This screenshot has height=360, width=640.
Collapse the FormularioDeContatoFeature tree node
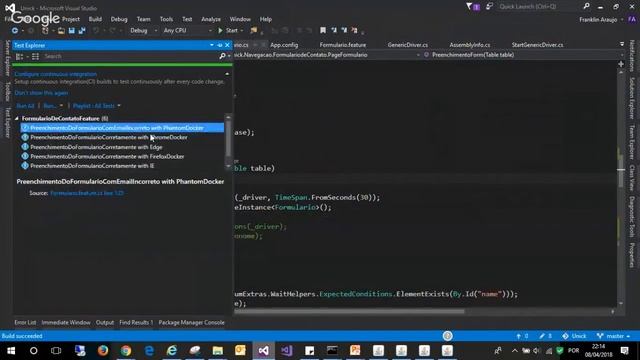(17, 118)
